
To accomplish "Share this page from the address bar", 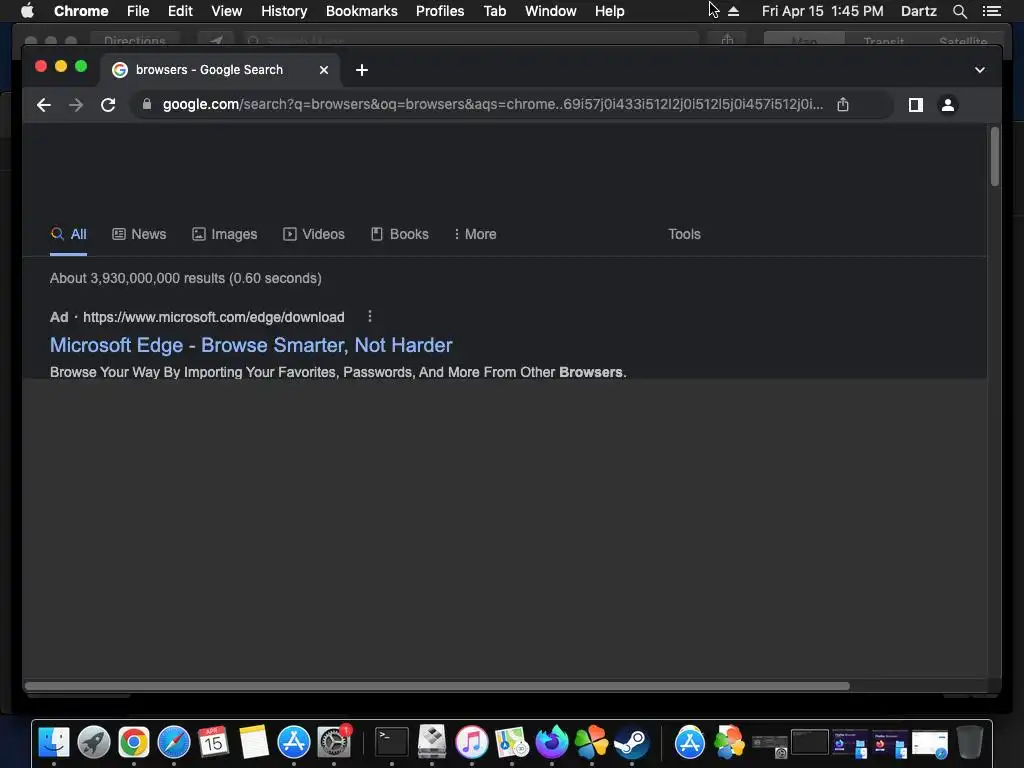I will pos(843,104).
